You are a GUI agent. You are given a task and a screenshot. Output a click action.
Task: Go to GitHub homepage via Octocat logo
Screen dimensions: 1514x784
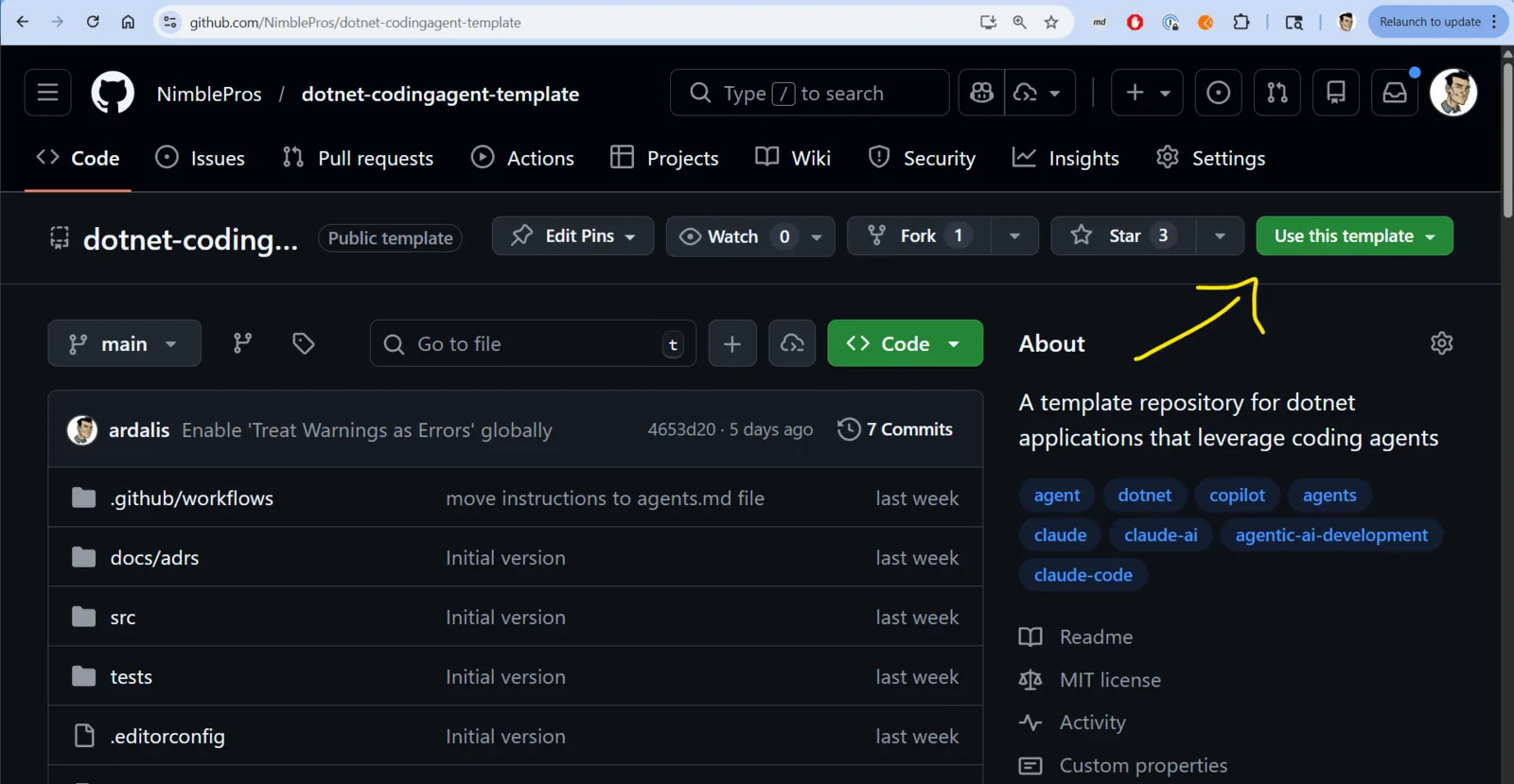pos(113,93)
